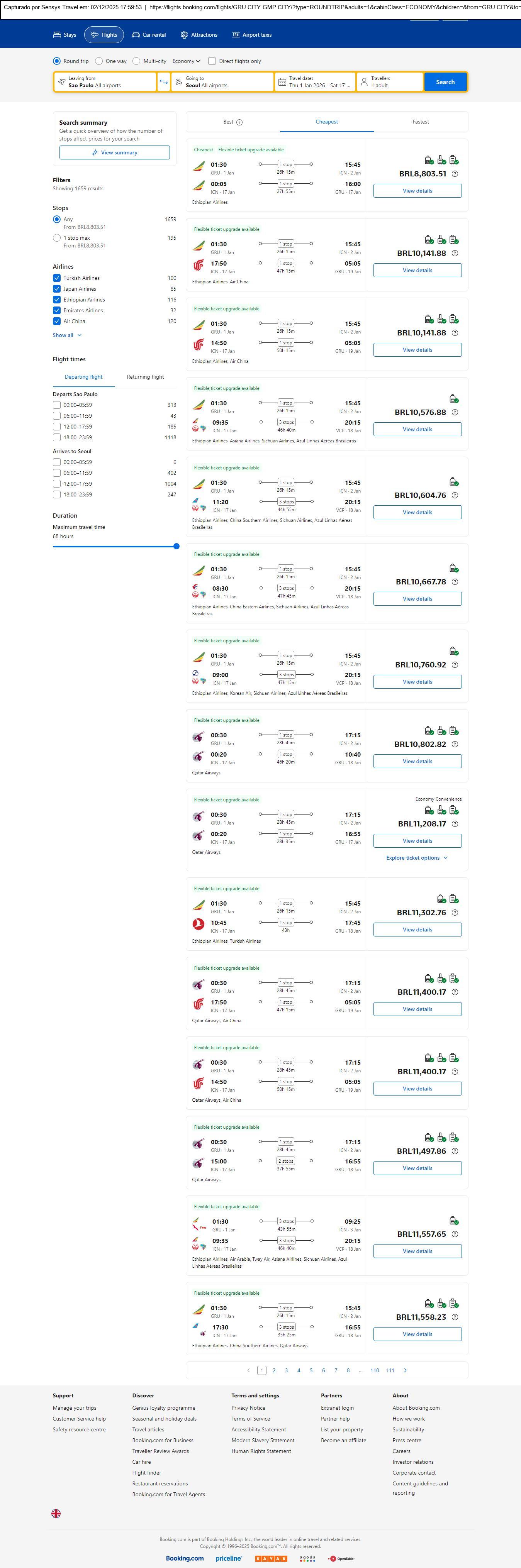Switch to the Fastest sorting tab
Image resolution: width=521 pixels, height=1568 pixels.
[x=421, y=122]
